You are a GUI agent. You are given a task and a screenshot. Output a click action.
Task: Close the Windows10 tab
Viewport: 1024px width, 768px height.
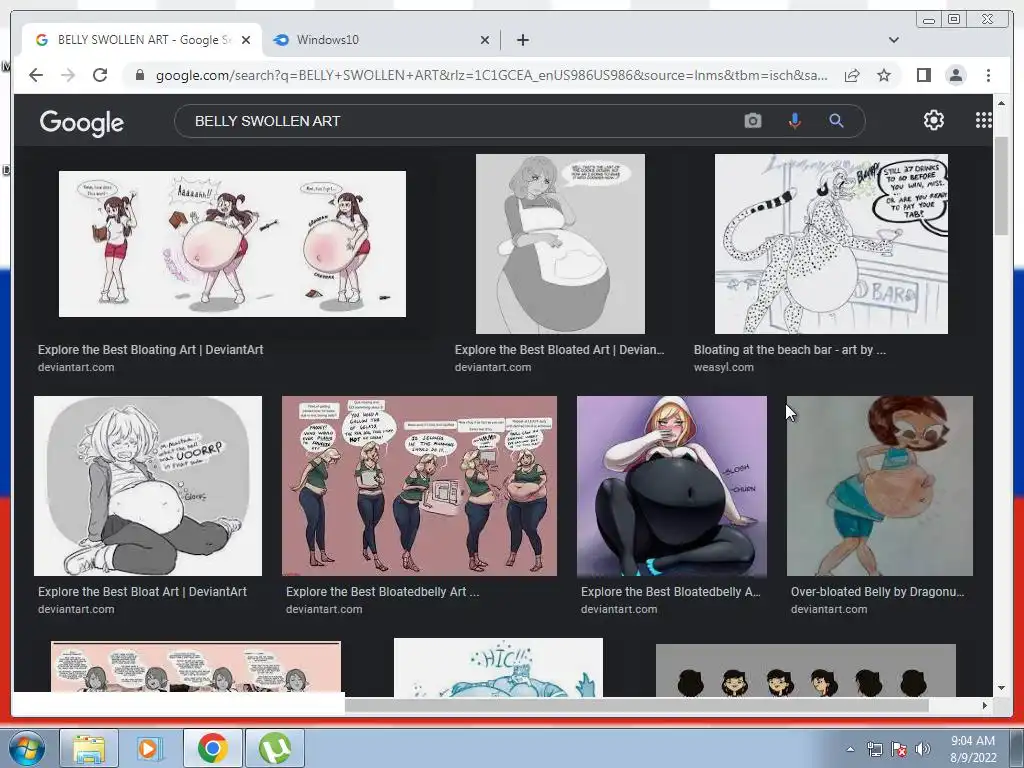click(x=485, y=40)
